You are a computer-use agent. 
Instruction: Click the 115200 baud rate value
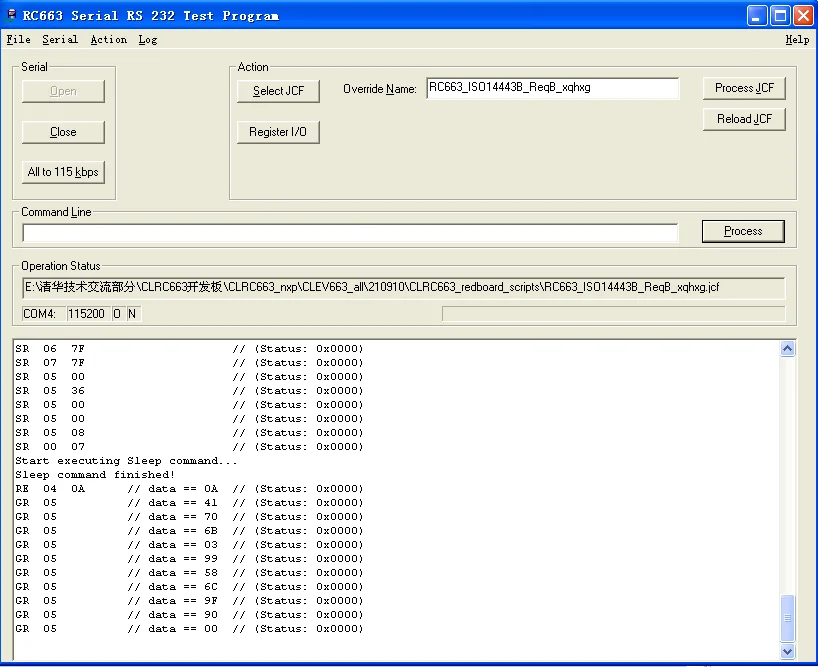click(89, 314)
